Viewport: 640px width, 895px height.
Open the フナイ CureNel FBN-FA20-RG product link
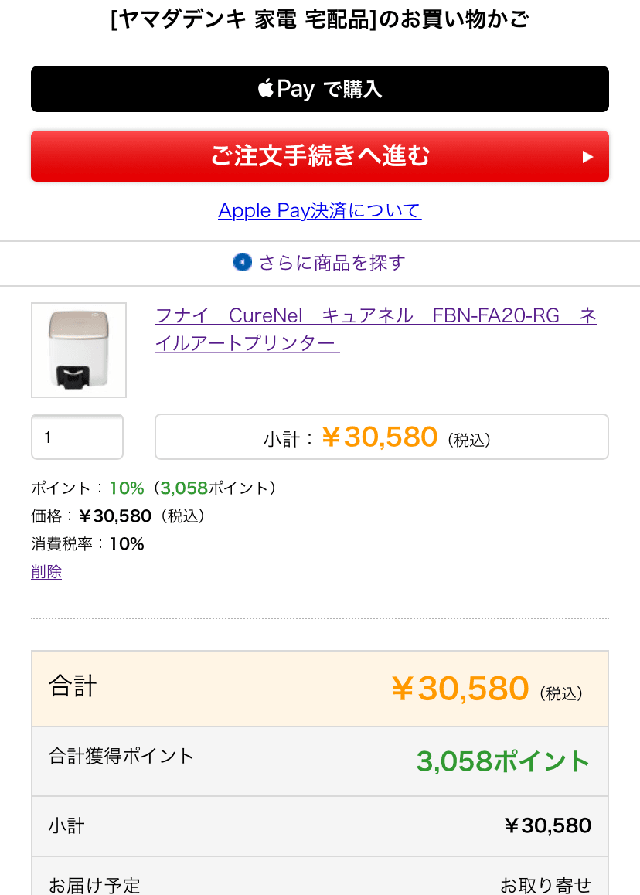(x=375, y=329)
